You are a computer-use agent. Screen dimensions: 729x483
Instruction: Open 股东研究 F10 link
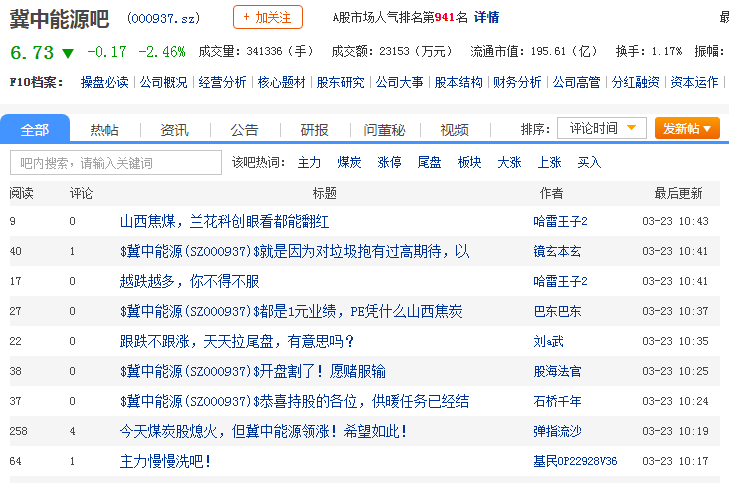pyautogui.click(x=340, y=82)
